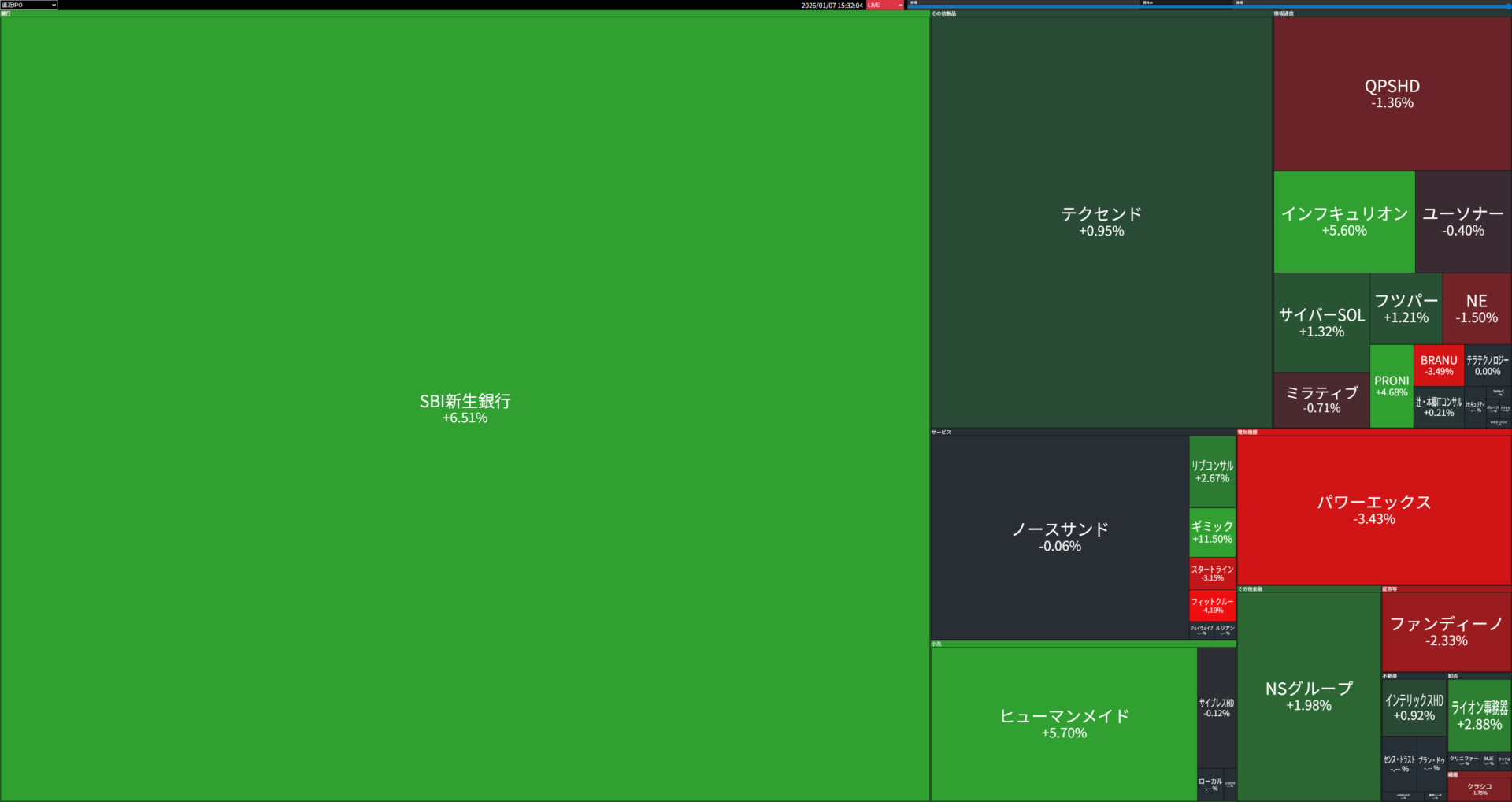
Task: Select the BRANU -3.49% tile
Action: (x=1438, y=365)
